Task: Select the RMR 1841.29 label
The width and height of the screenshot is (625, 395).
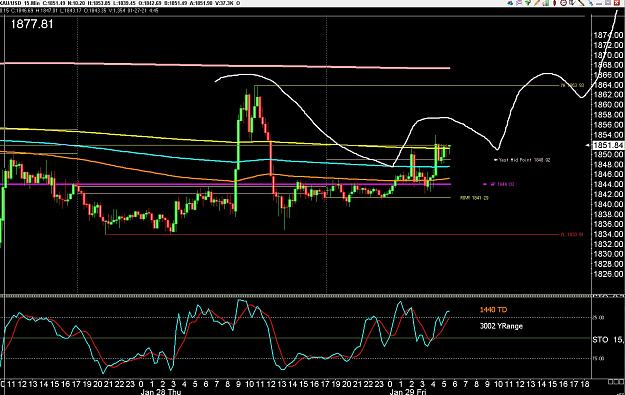Action: coord(474,198)
